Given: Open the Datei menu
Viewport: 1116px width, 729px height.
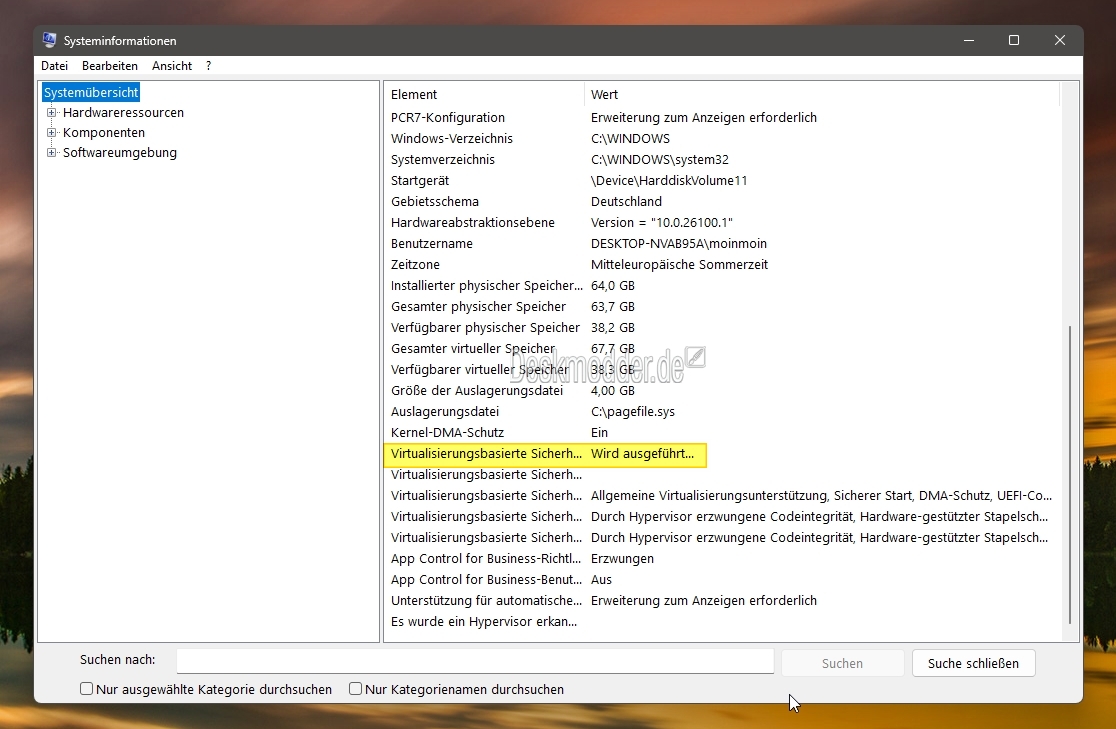Looking at the screenshot, I should point(55,65).
